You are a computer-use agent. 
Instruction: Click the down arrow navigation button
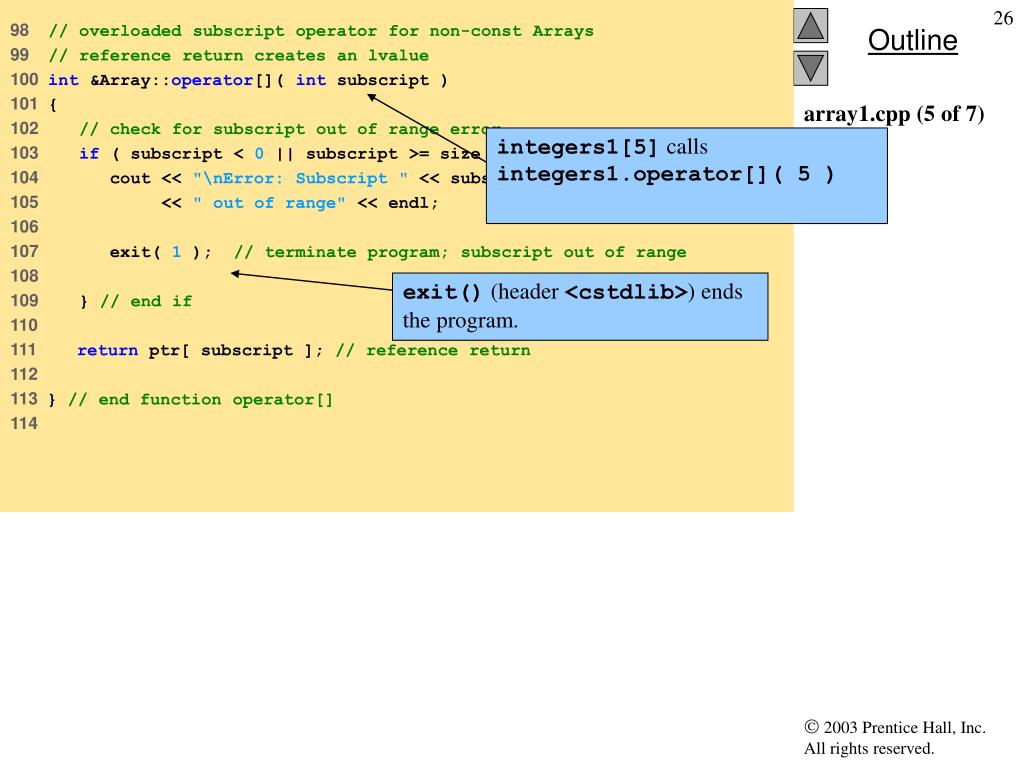[810, 68]
